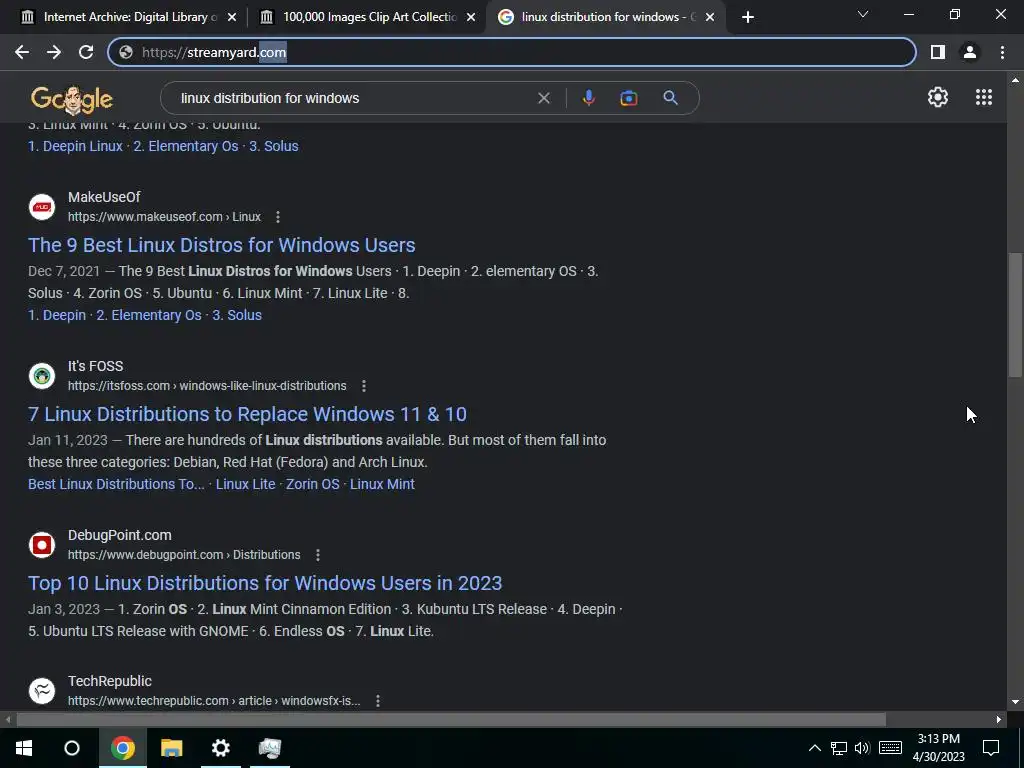Open the notification center icon
This screenshot has width=1024, height=768.
click(991, 748)
